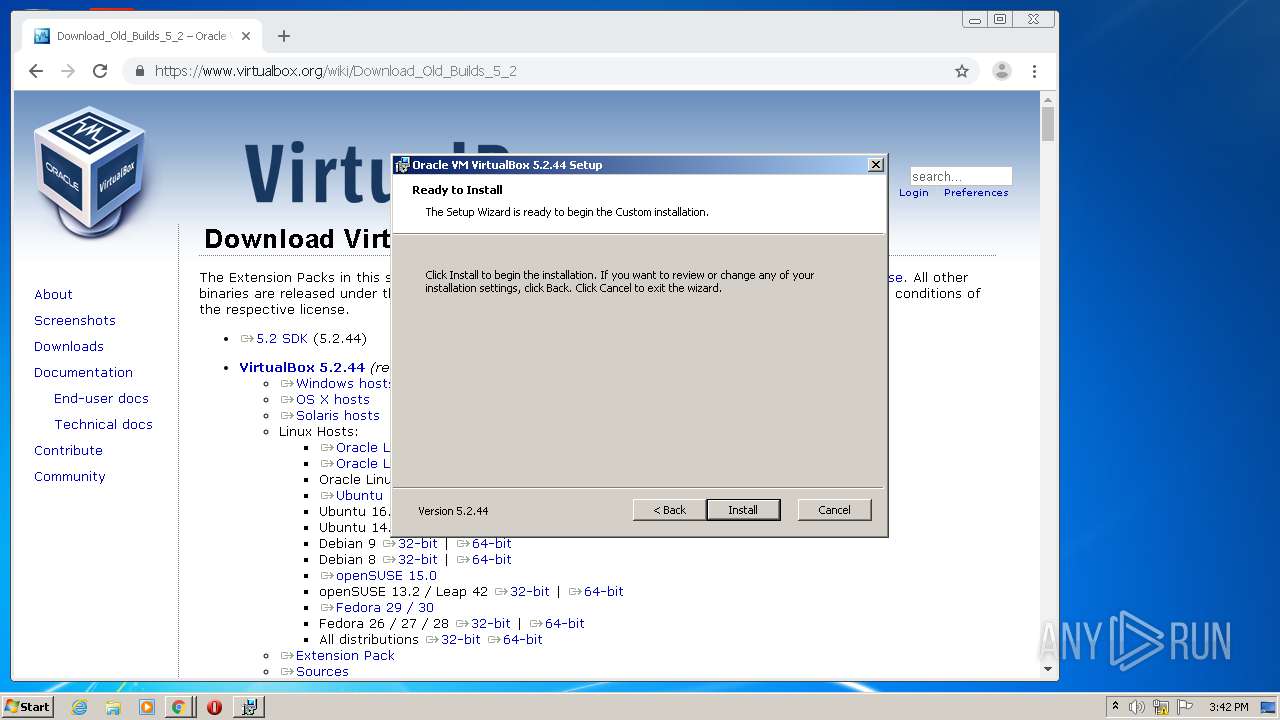Image resolution: width=1280 pixels, height=720 pixels.
Task: Open About in the site sidebar
Action: click(x=53, y=295)
